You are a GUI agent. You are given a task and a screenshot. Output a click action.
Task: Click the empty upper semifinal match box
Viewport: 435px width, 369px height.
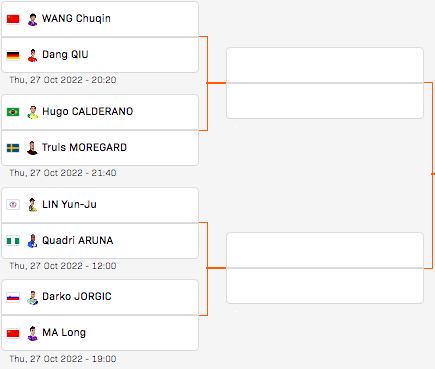point(325,83)
